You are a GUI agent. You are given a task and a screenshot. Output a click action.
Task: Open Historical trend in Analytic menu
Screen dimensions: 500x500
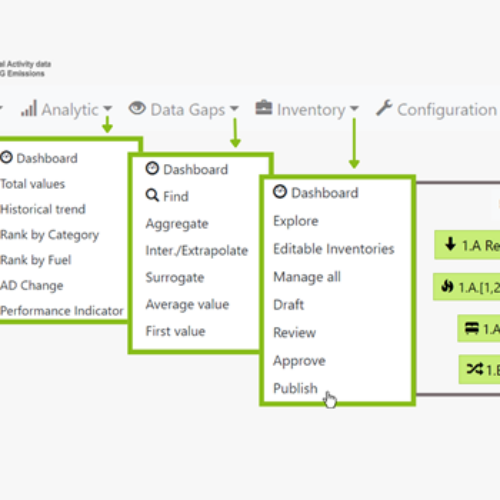(43, 209)
